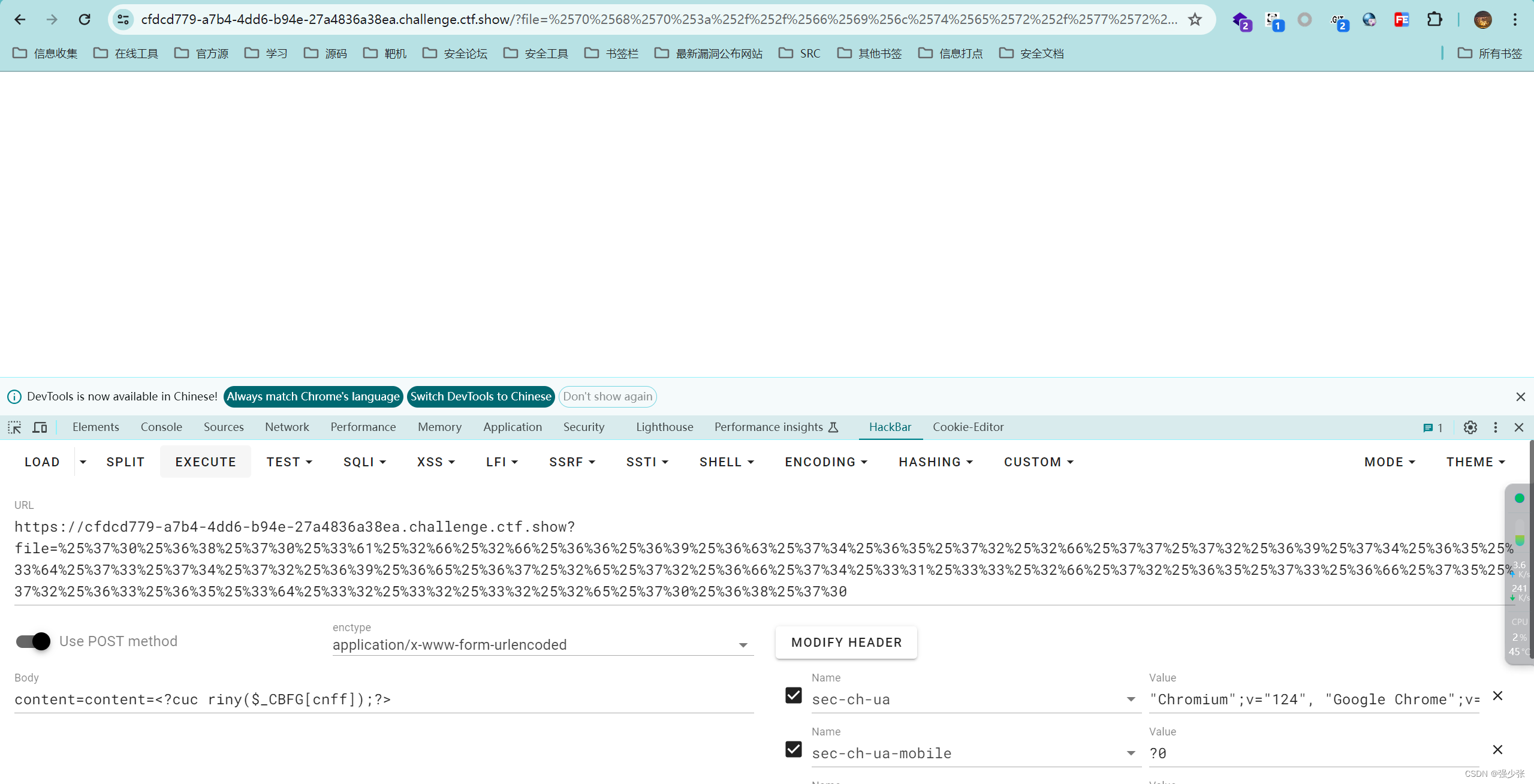Switch to the Network tab
1534x784 pixels.
[x=287, y=427]
